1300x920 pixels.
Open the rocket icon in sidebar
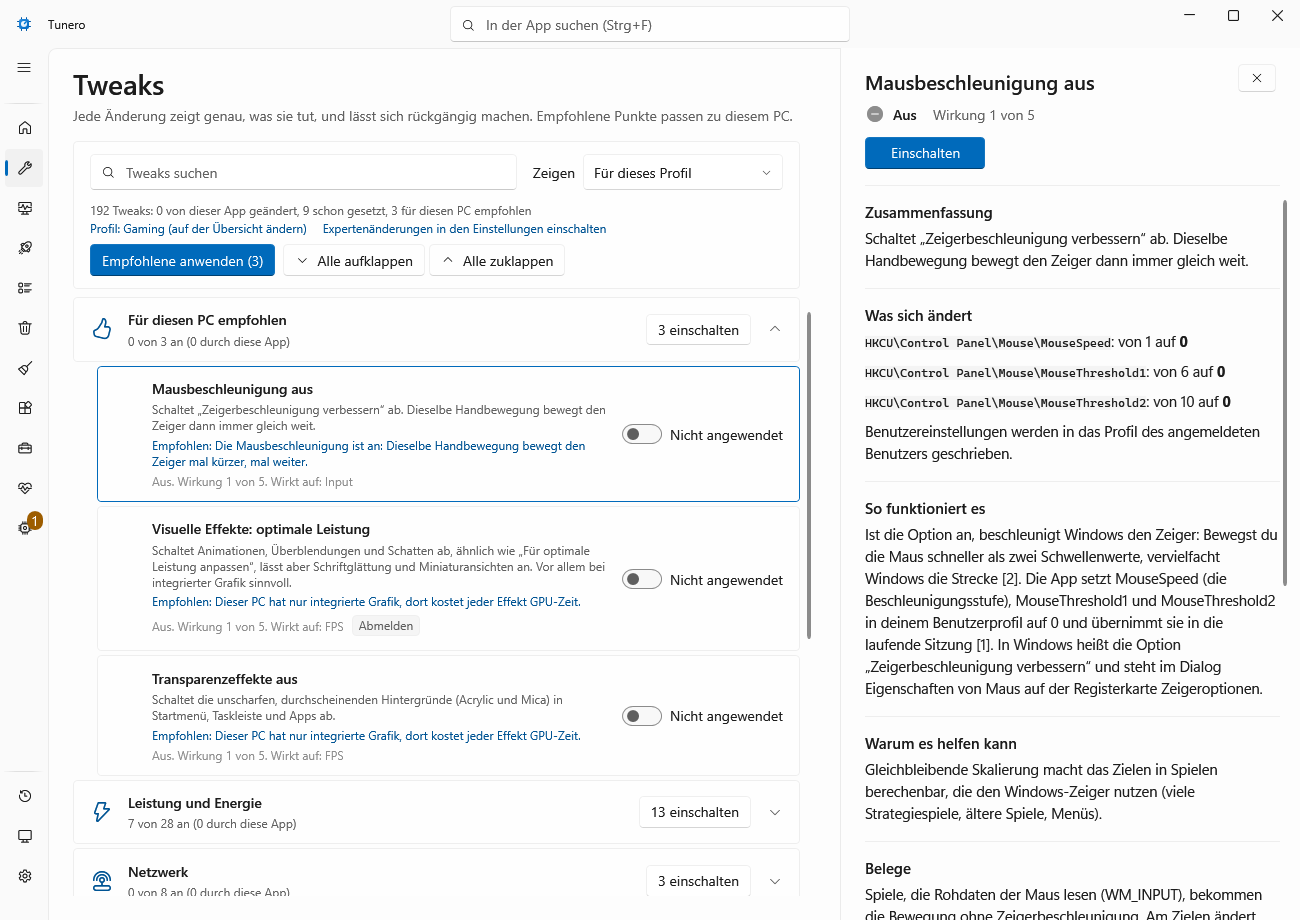tap(25, 247)
